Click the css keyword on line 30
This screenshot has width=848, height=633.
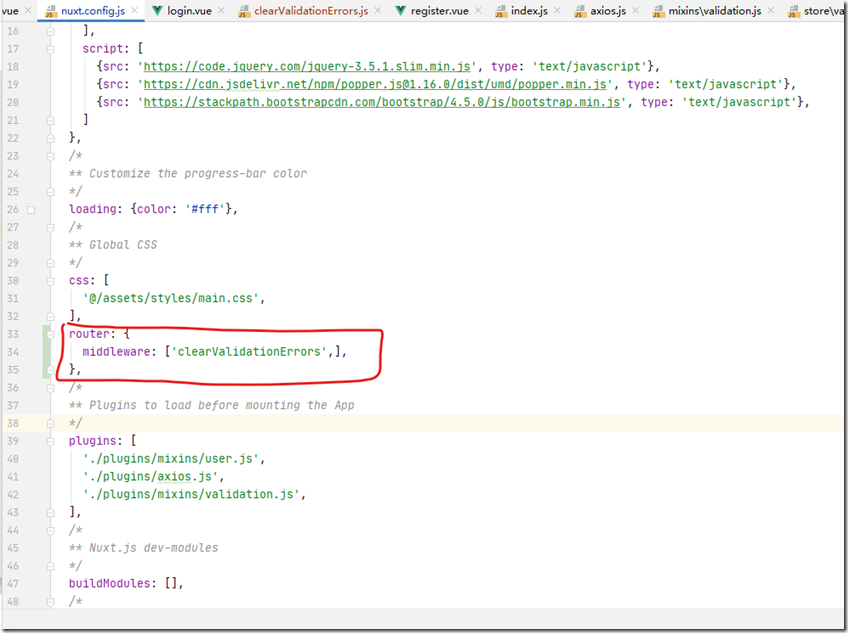point(78,280)
